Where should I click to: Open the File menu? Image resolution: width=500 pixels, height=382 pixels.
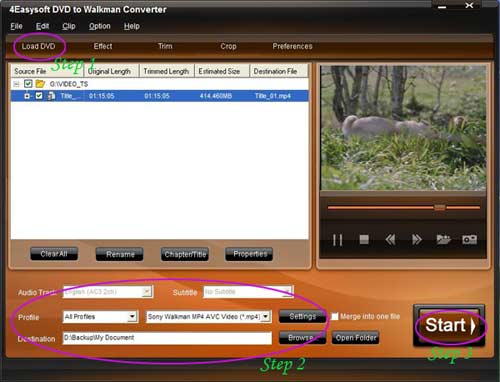16,26
